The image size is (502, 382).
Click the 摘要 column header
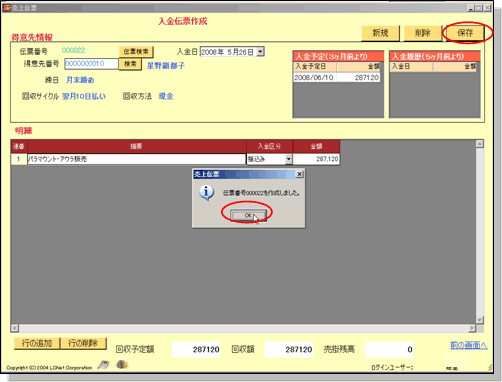click(x=137, y=146)
